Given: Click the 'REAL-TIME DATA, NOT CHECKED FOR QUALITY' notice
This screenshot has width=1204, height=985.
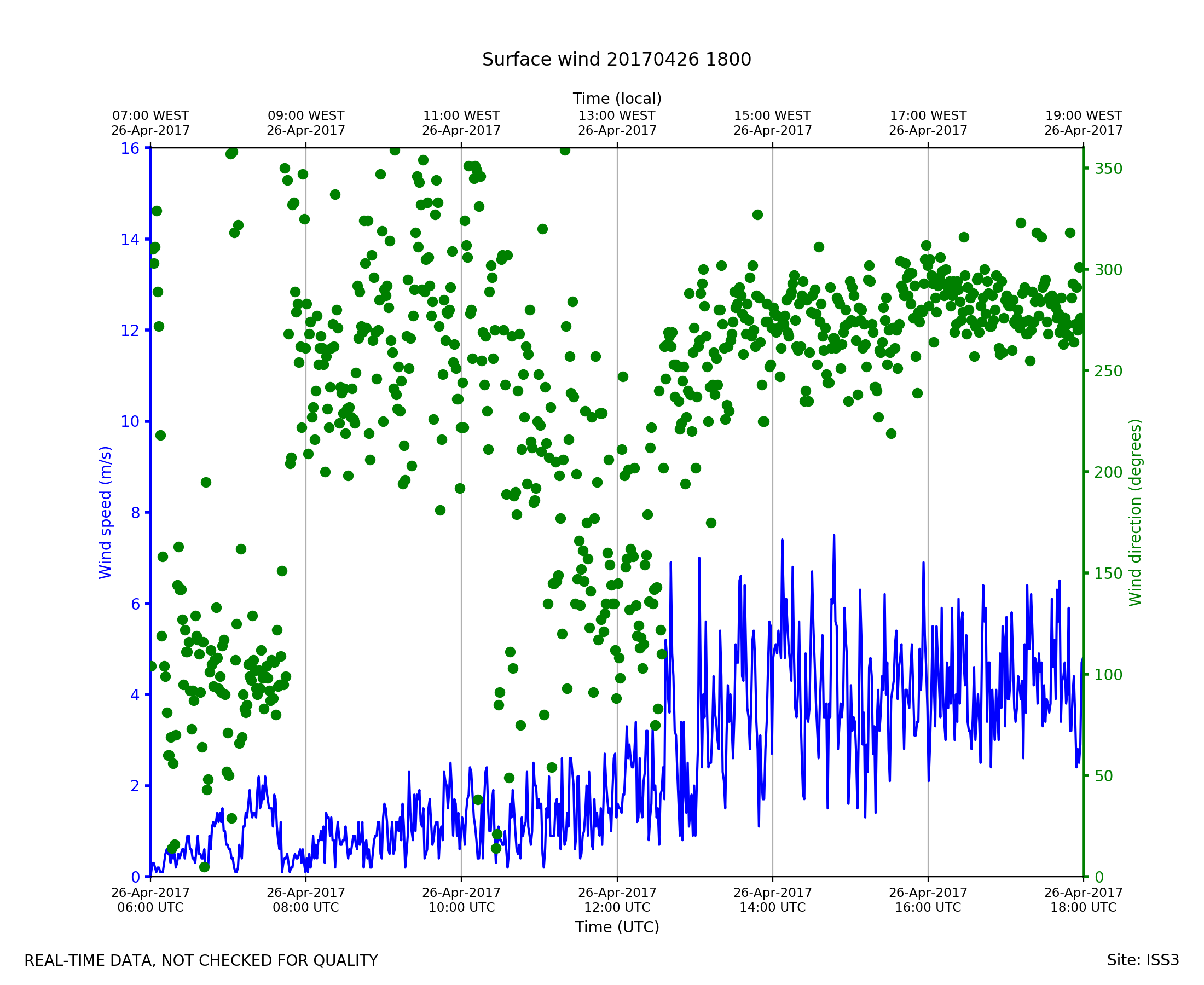Looking at the screenshot, I should pyautogui.click(x=201, y=960).
